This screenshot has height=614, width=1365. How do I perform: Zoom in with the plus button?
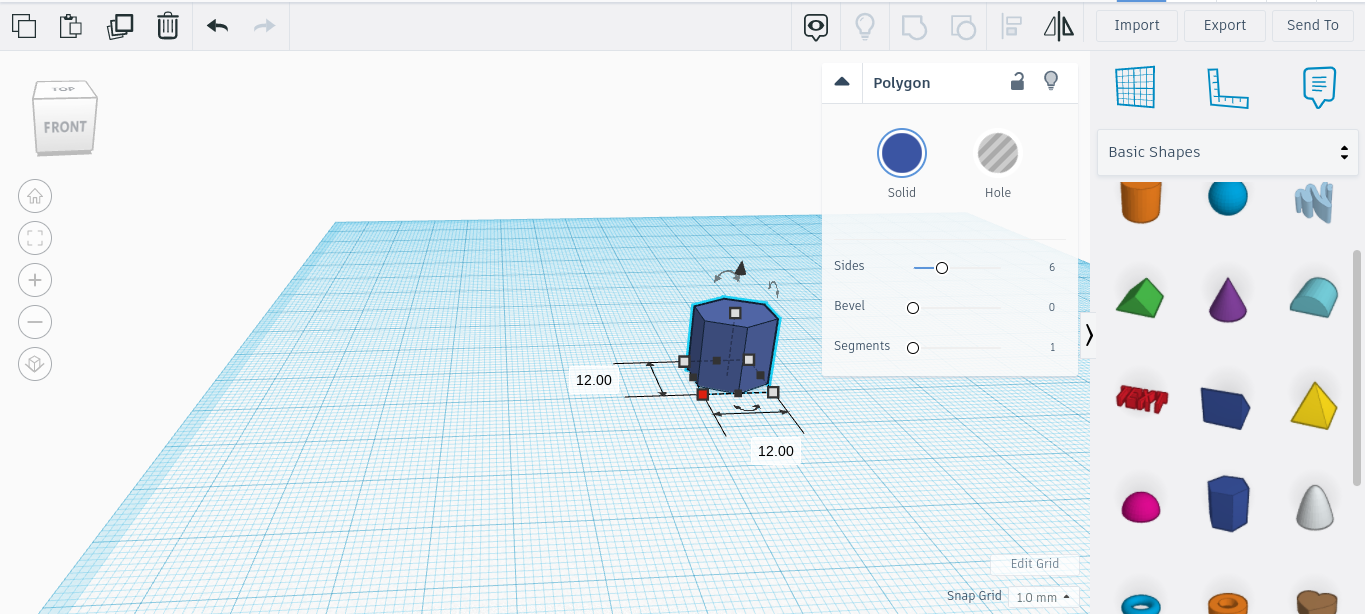pyautogui.click(x=35, y=280)
